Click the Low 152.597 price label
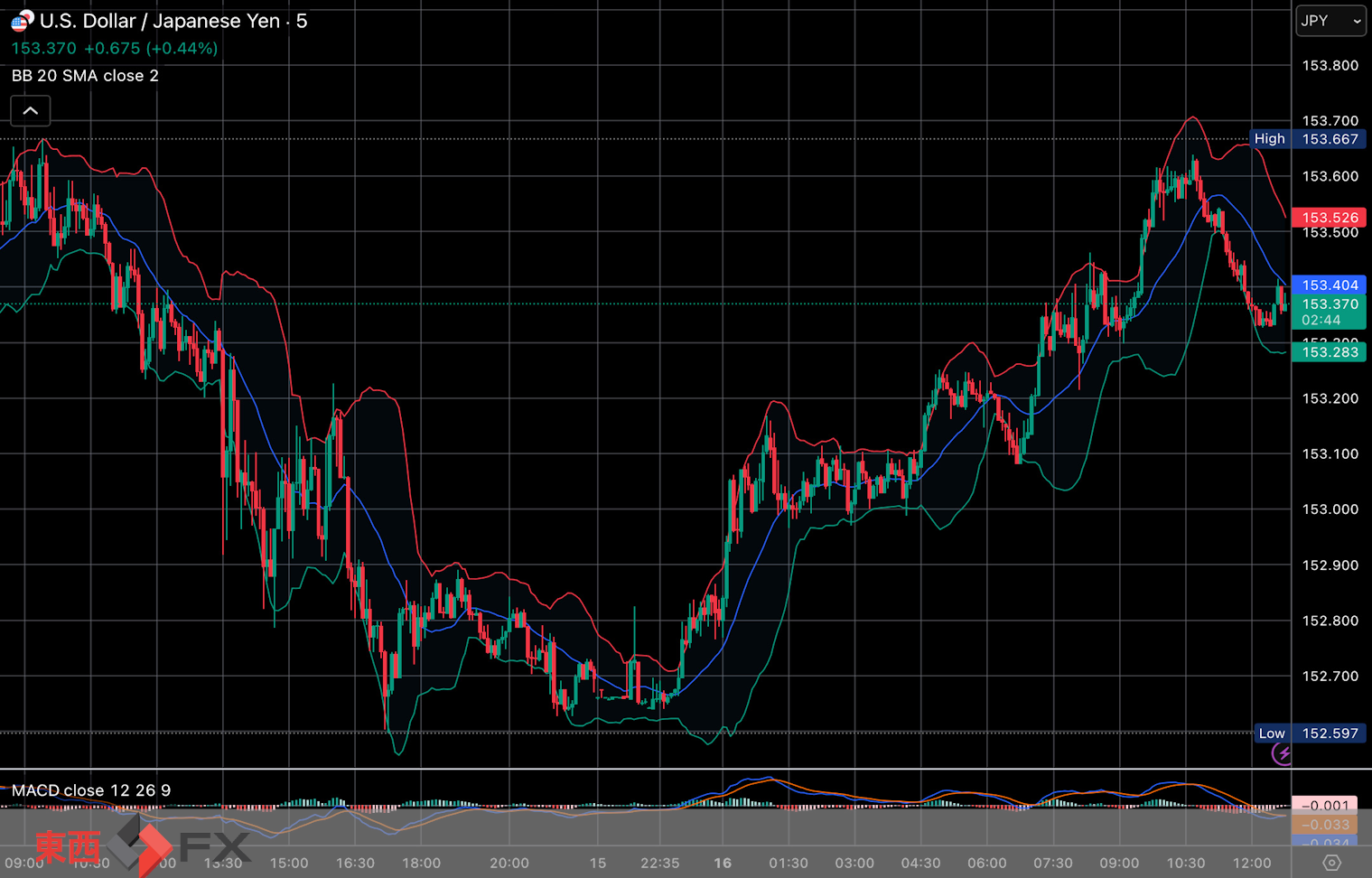The width and height of the screenshot is (1372, 878). point(1309,733)
